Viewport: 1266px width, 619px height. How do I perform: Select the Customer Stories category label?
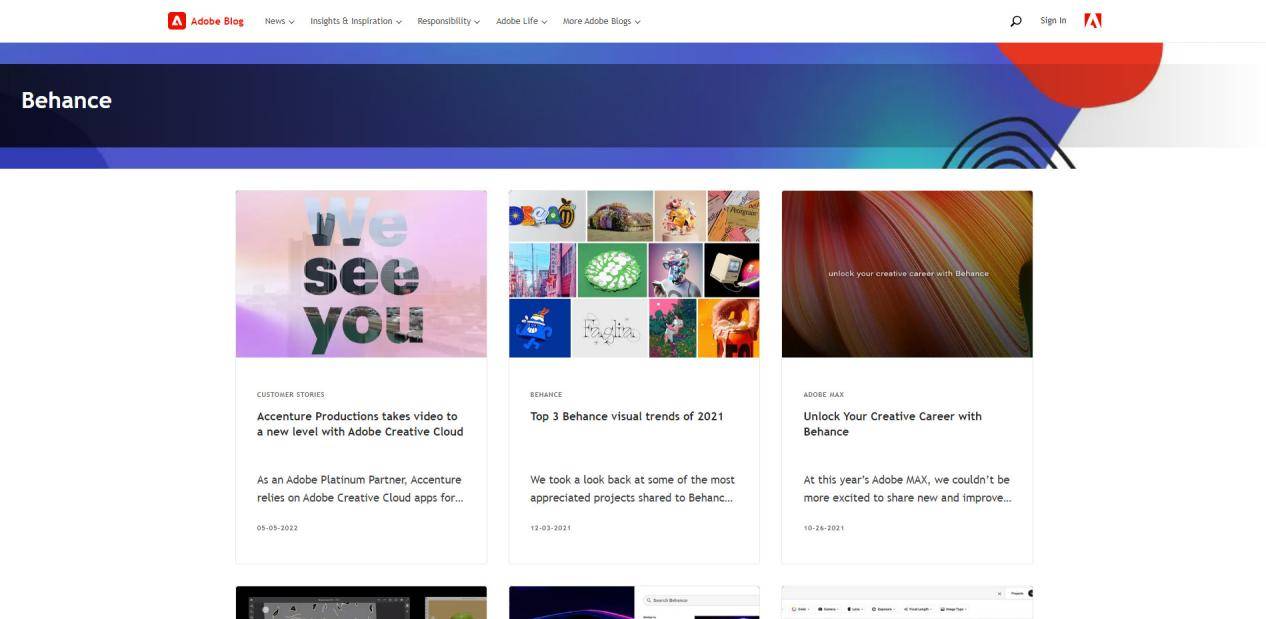coord(291,395)
